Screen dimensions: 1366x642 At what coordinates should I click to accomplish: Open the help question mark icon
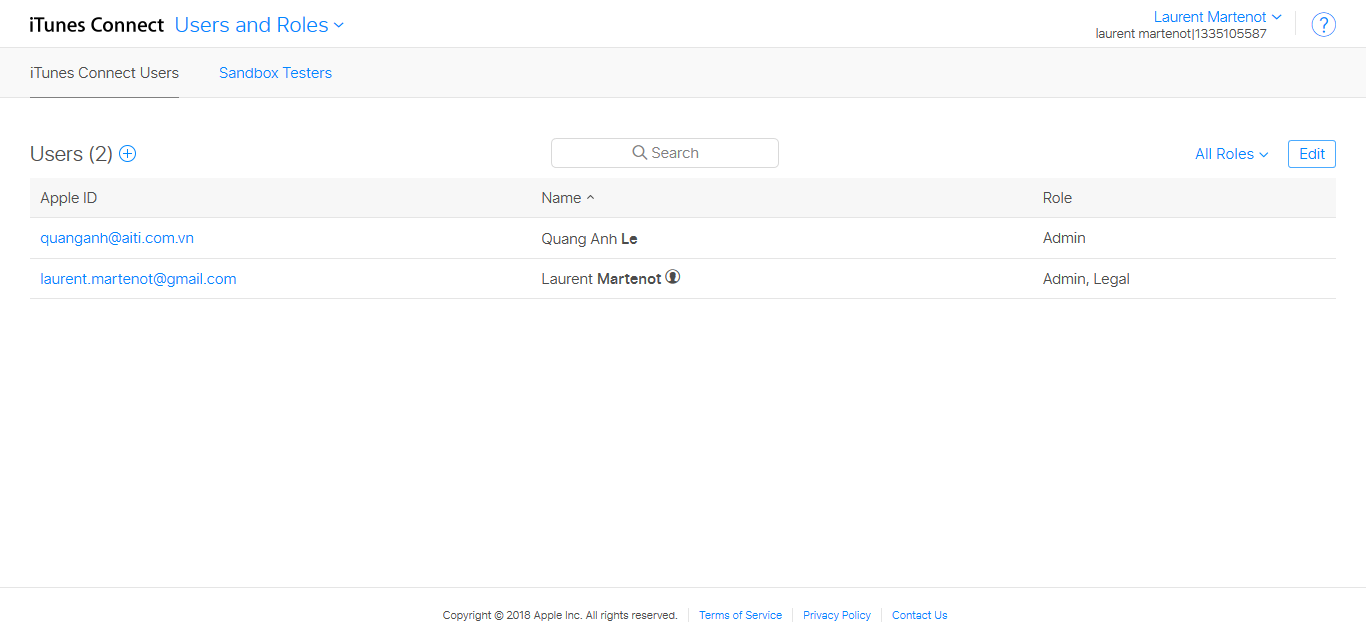1323,25
